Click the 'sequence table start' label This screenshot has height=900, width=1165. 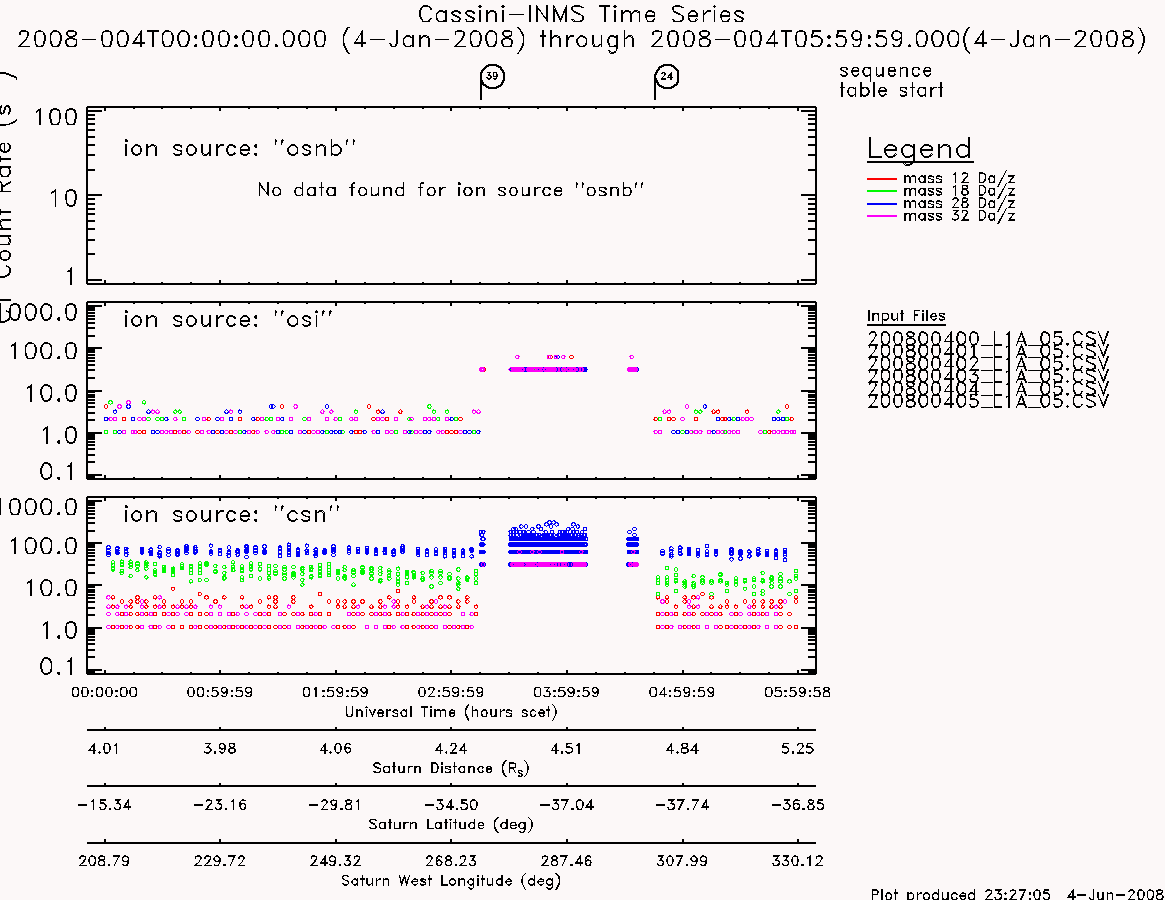(891, 80)
